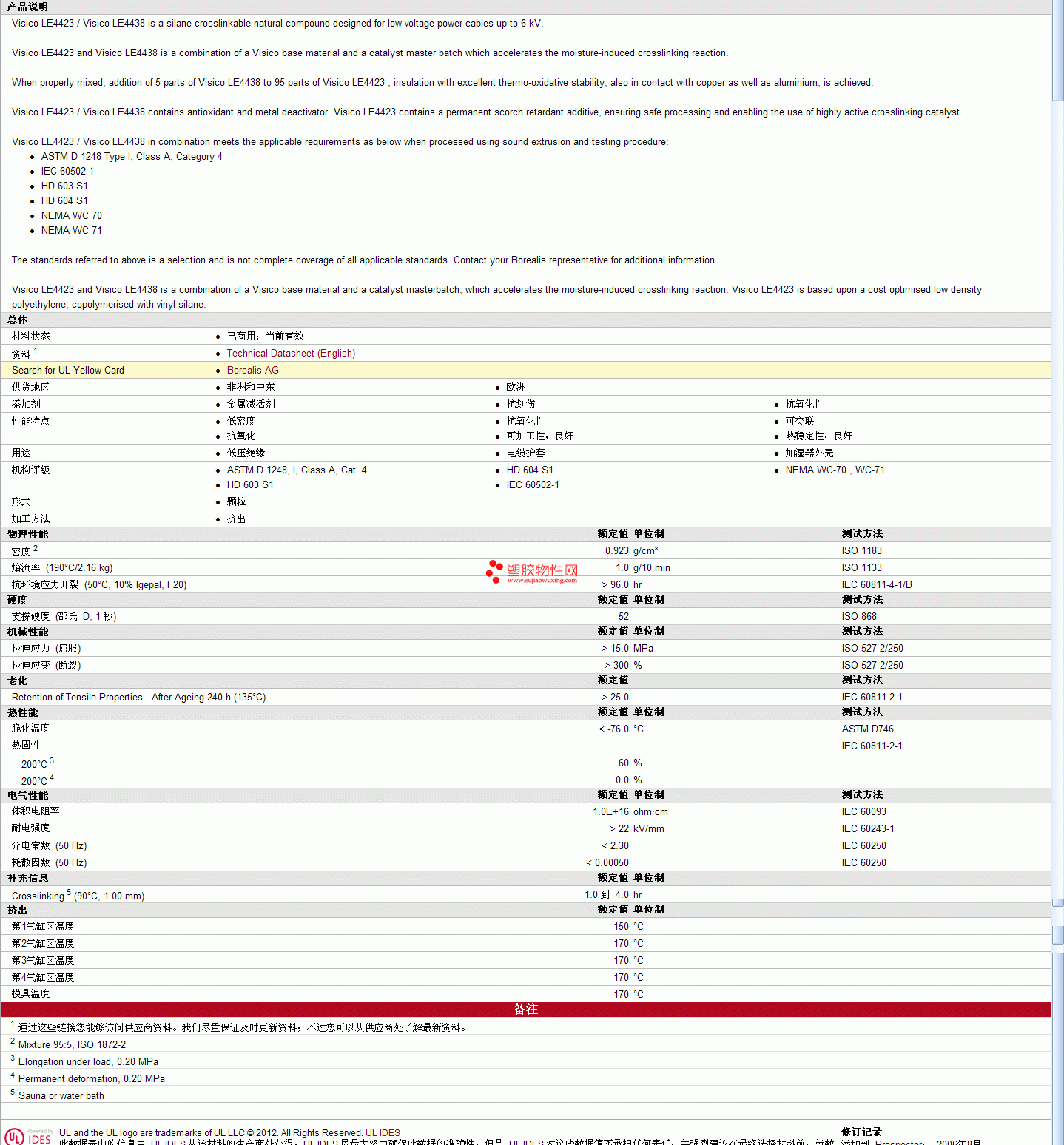
Task: Click the 支撑硬度 Shore D row label
Action: coord(64,617)
